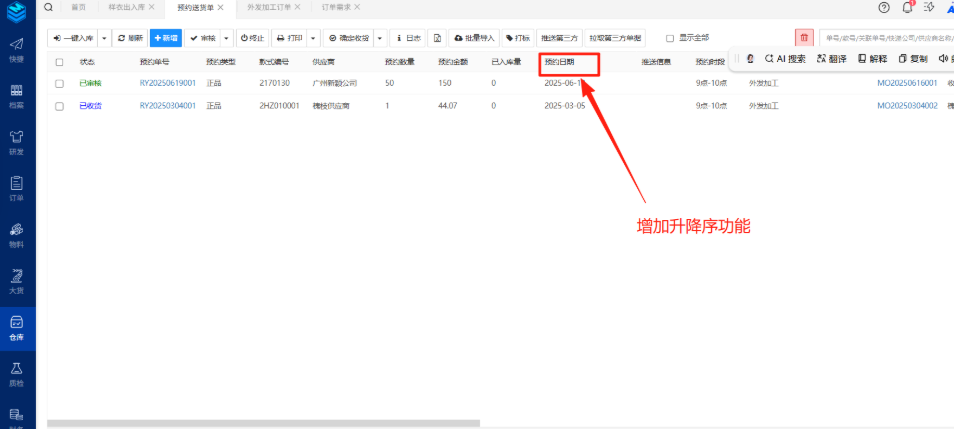
Task: Enable the 显示全部 checkbox
Action: tap(670, 38)
